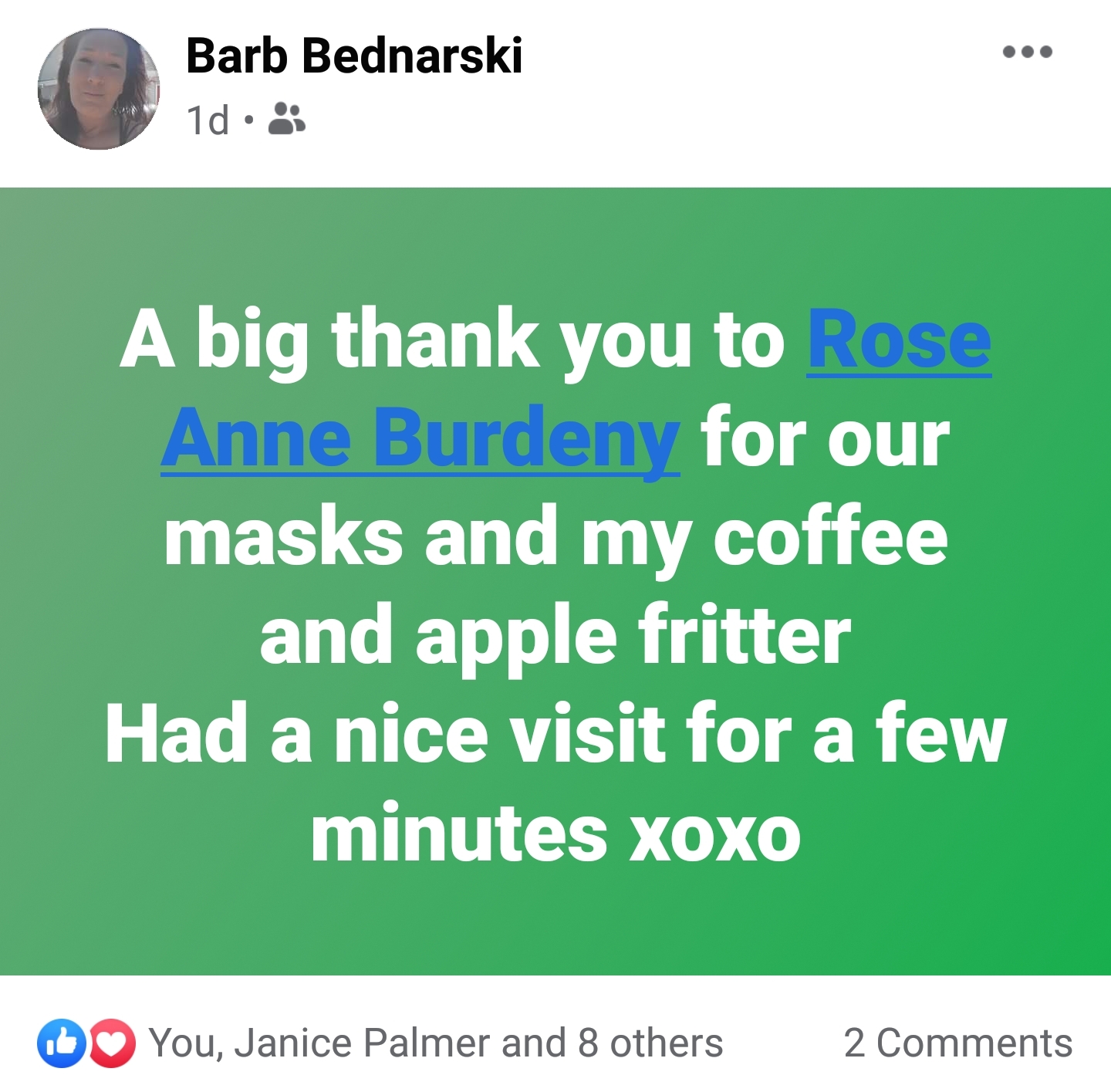Click empty green post background below the text
Screen dimensions: 1111x1092
click(x=555, y=922)
